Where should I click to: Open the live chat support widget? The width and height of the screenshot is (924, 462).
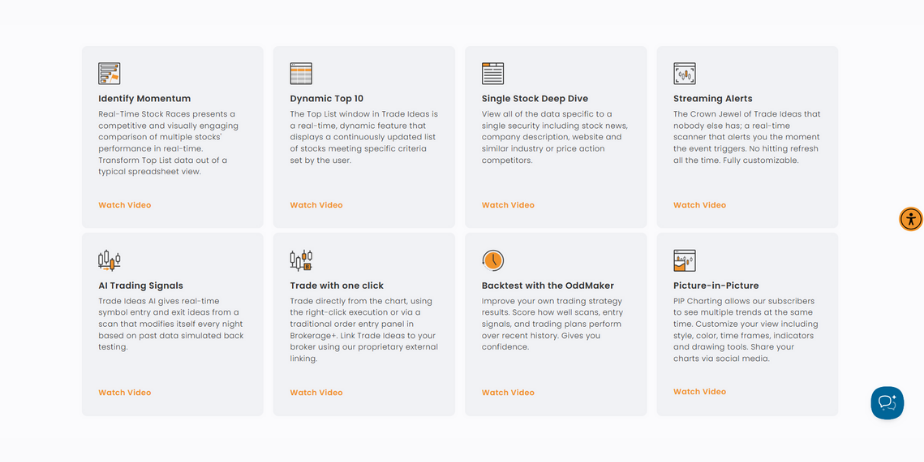coord(887,402)
